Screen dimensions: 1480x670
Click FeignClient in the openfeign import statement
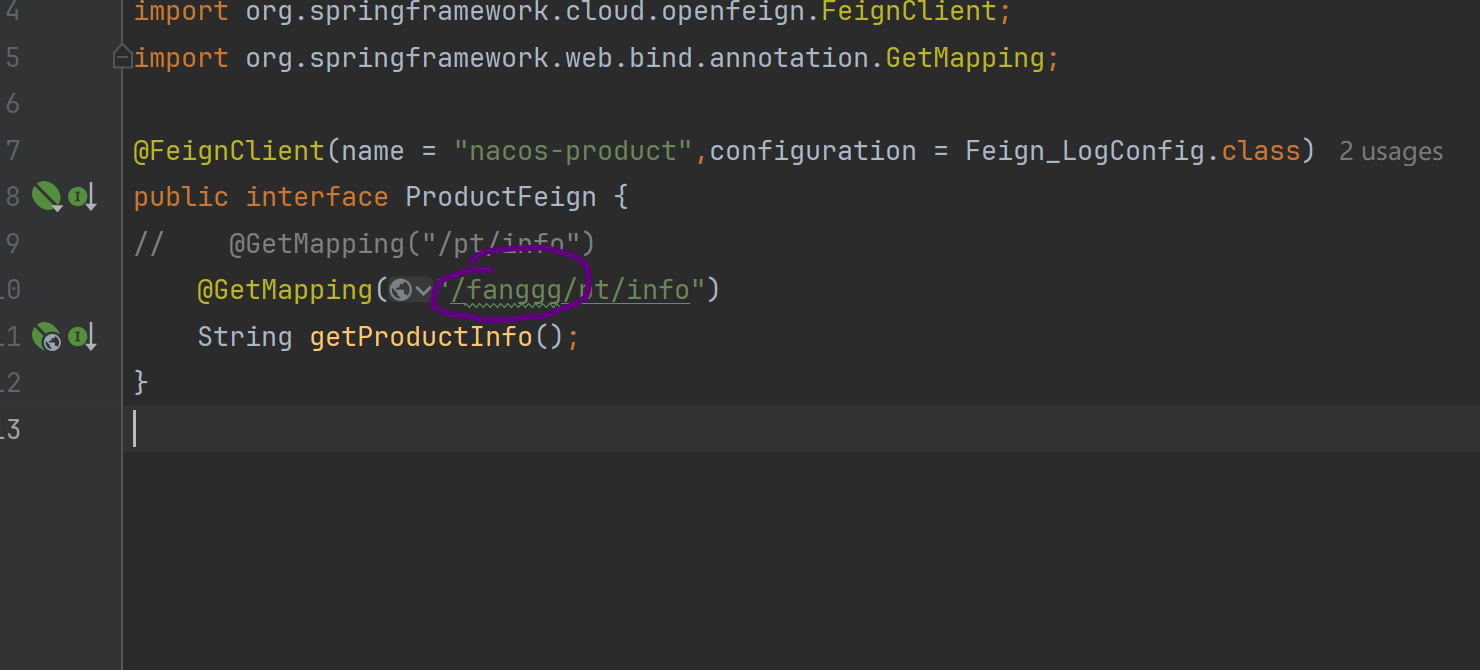click(x=909, y=13)
